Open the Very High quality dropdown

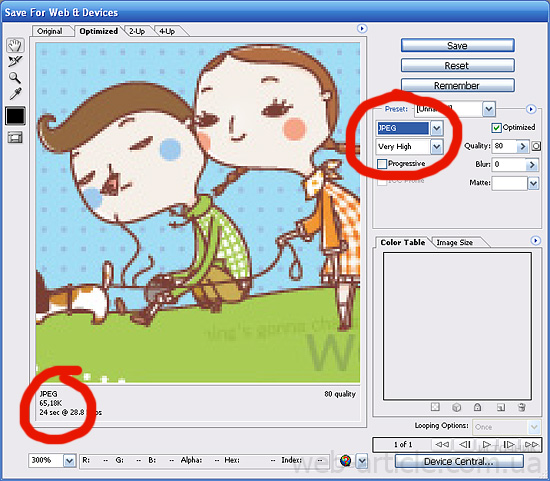tap(436, 147)
